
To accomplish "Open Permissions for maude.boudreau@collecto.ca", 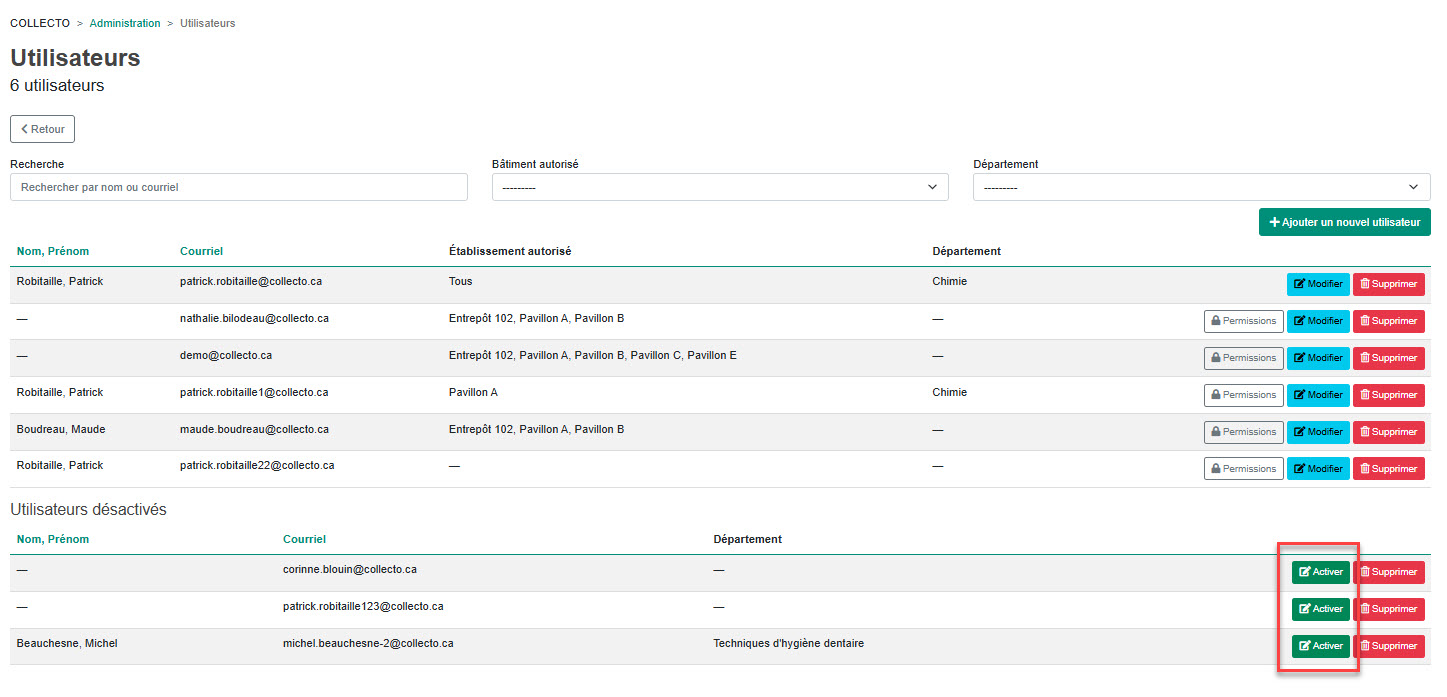I will pyautogui.click(x=1243, y=432).
